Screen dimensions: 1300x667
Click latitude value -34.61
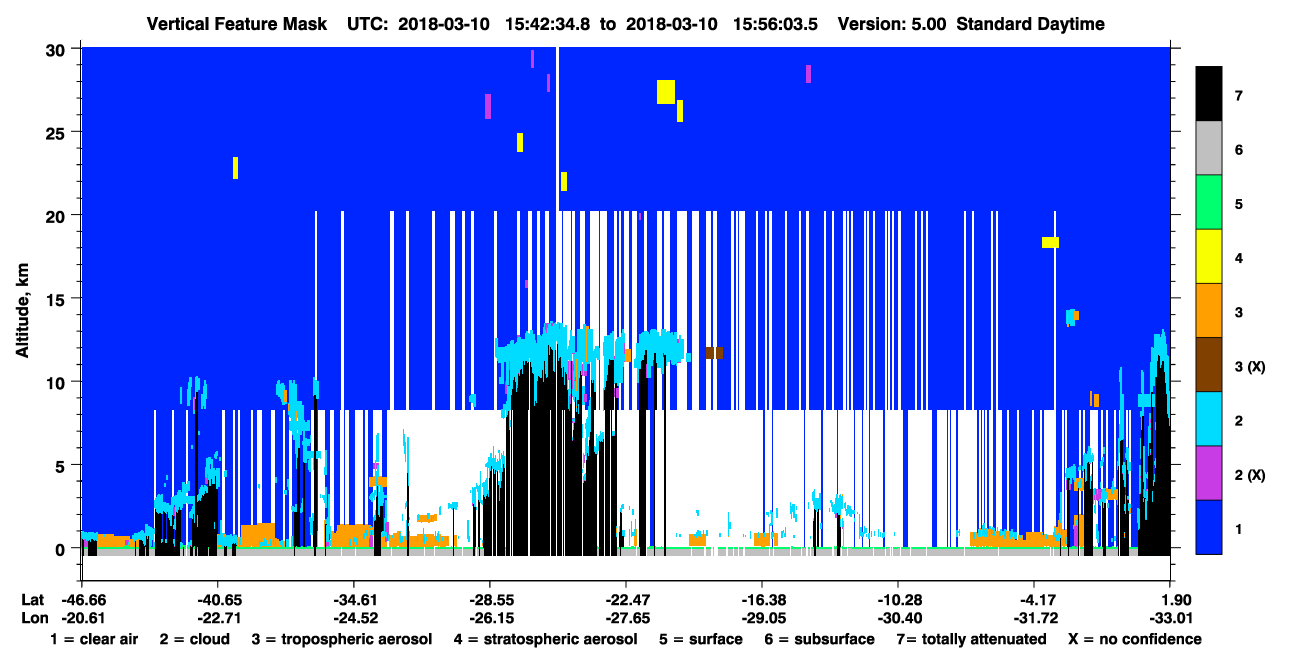tap(354, 599)
